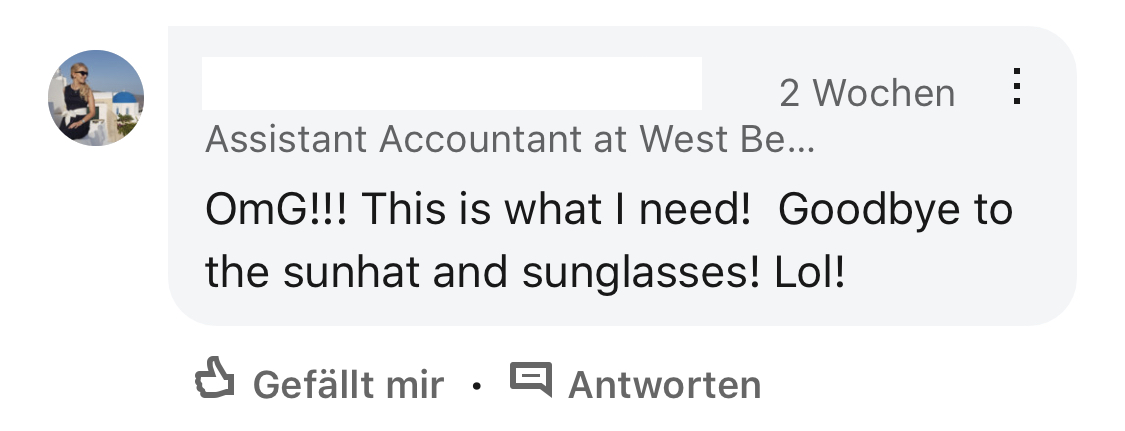Click the word "Wochen" in the timestamp

click(x=883, y=93)
